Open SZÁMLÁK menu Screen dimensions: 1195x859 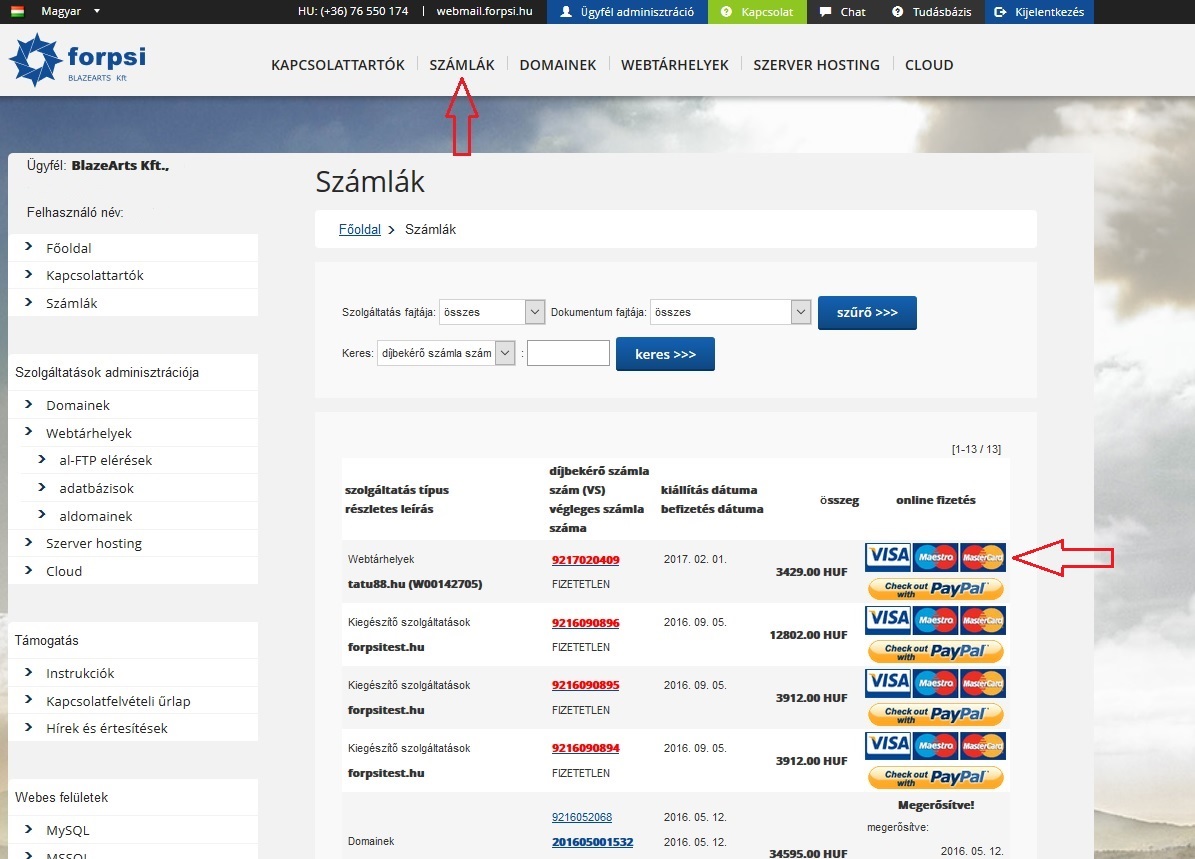pos(462,65)
